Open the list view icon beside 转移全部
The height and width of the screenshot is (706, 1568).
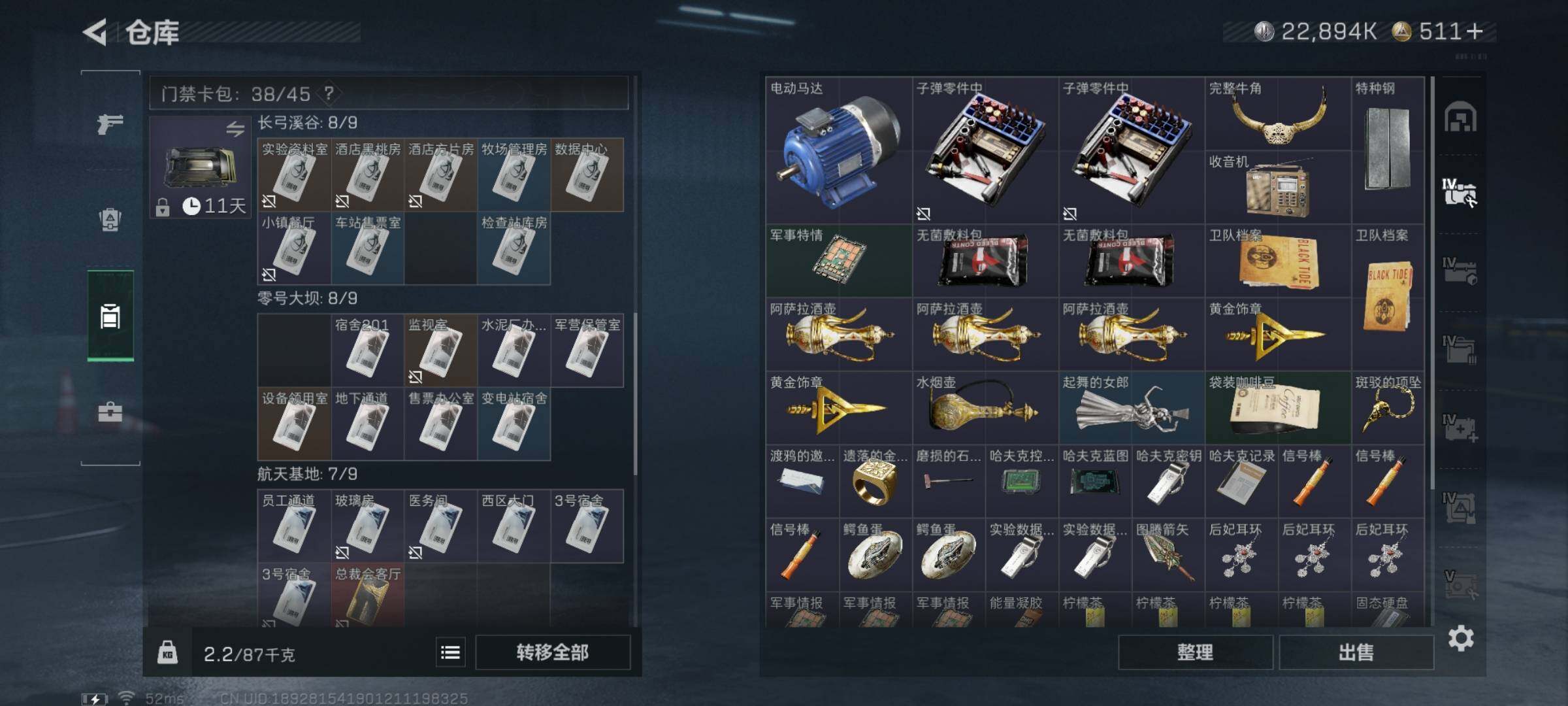(450, 652)
